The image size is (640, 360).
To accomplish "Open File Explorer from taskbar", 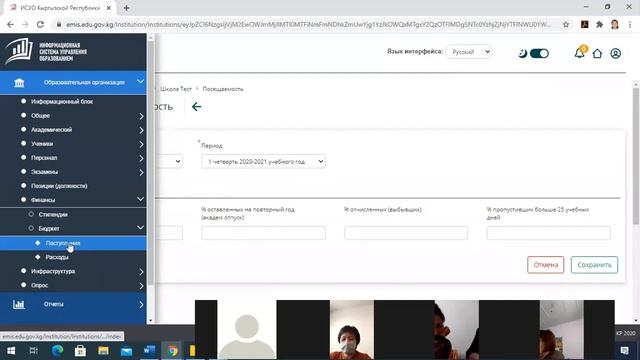I will (x=103, y=351).
